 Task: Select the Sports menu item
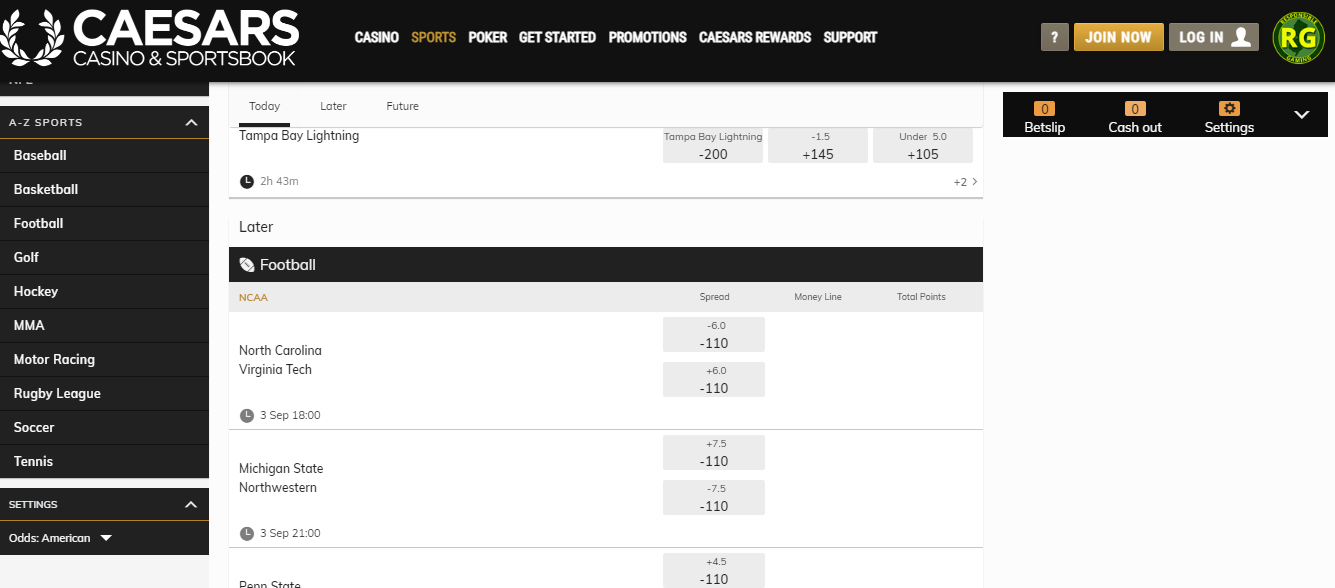click(x=434, y=37)
